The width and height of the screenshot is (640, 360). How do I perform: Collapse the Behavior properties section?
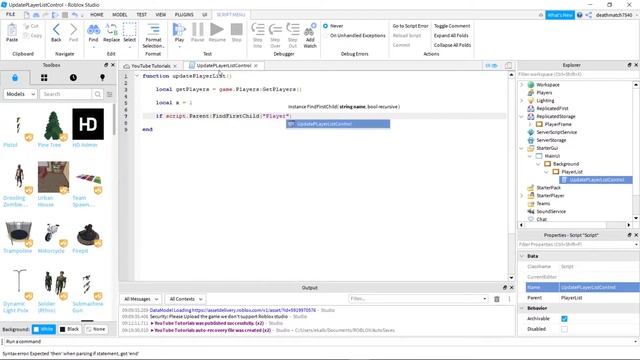tap(522, 308)
